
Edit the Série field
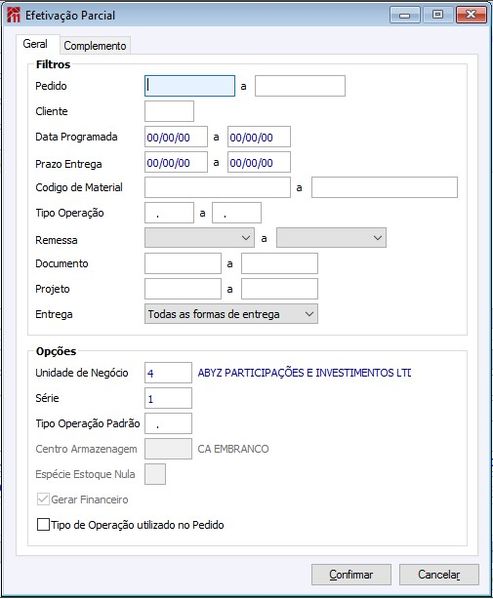tap(168, 398)
